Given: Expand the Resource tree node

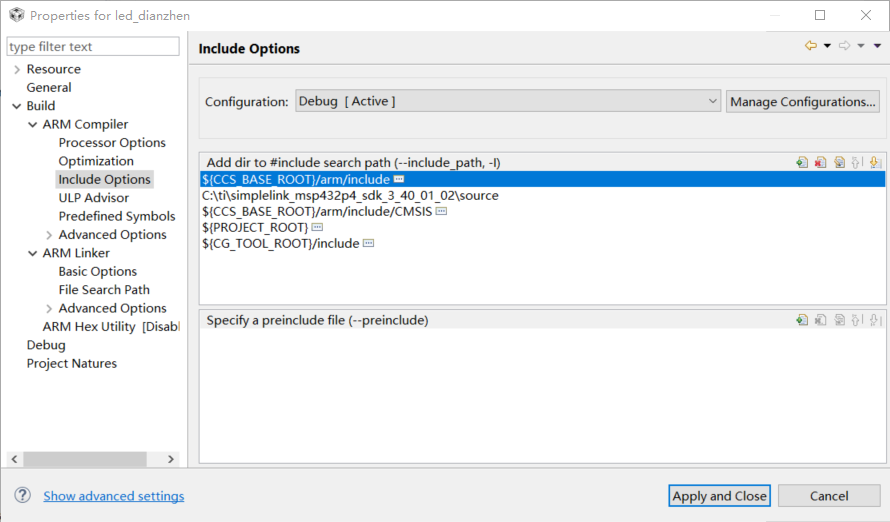Looking at the screenshot, I should tap(17, 69).
